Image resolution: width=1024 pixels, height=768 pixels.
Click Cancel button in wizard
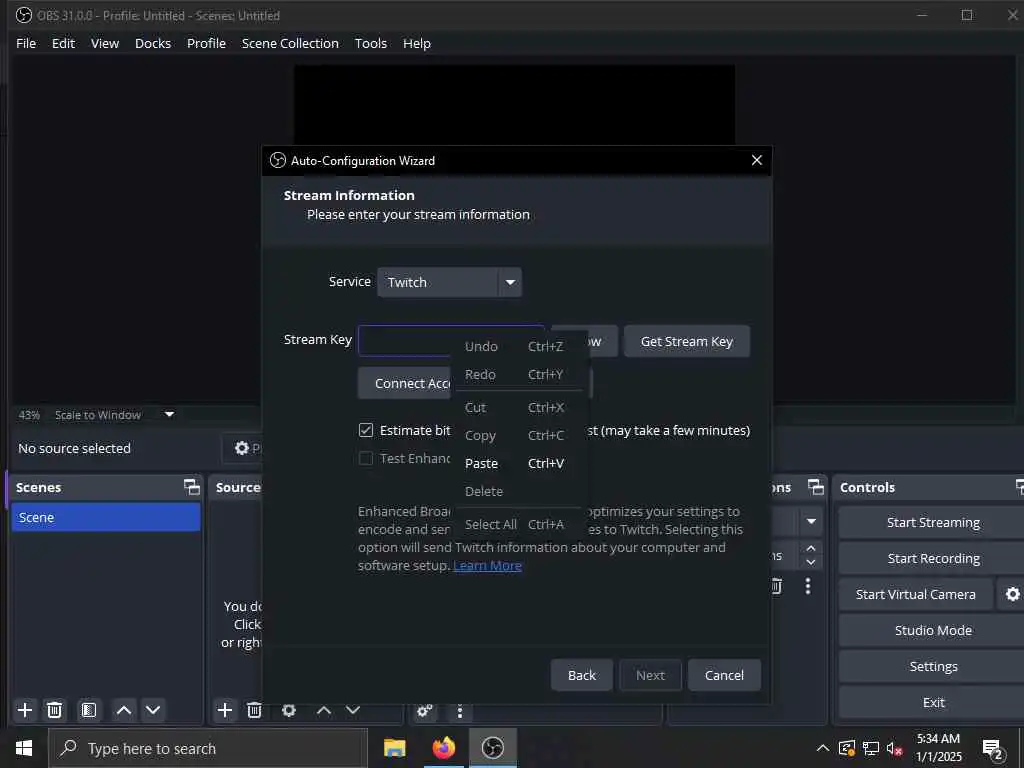pyautogui.click(x=724, y=675)
